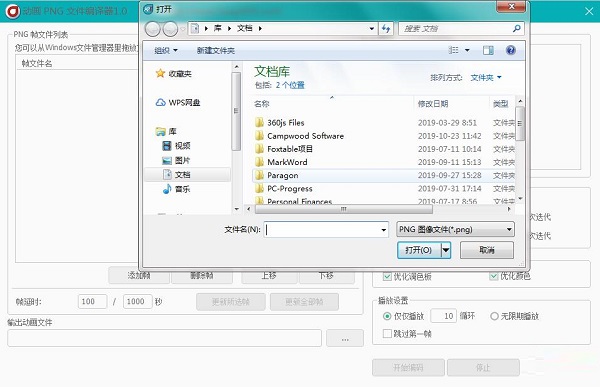
Task: Change view with the view mode icon
Action: coord(453,50)
